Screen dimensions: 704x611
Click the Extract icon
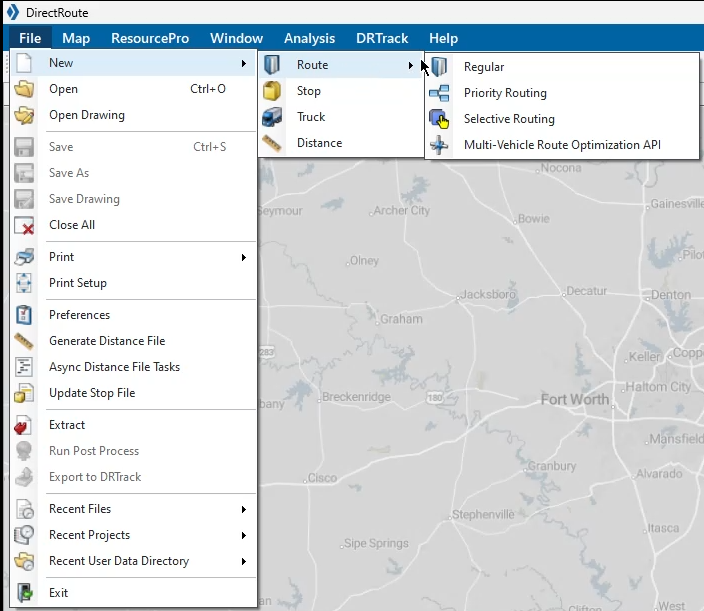pyautogui.click(x=23, y=425)
